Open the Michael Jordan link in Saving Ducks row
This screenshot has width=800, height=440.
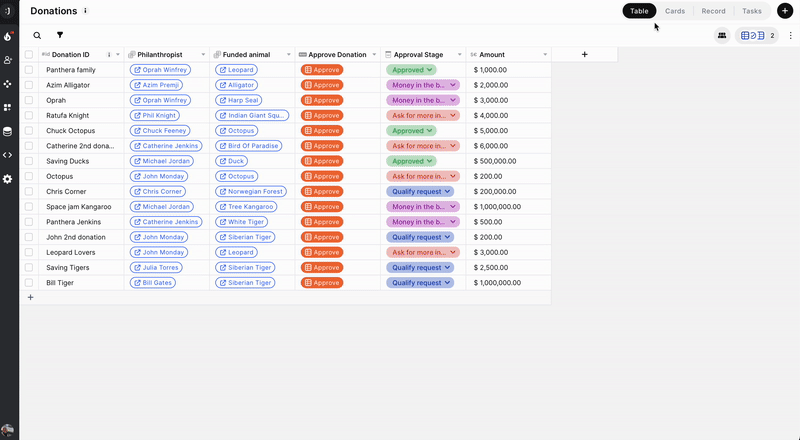coord(161,161)
